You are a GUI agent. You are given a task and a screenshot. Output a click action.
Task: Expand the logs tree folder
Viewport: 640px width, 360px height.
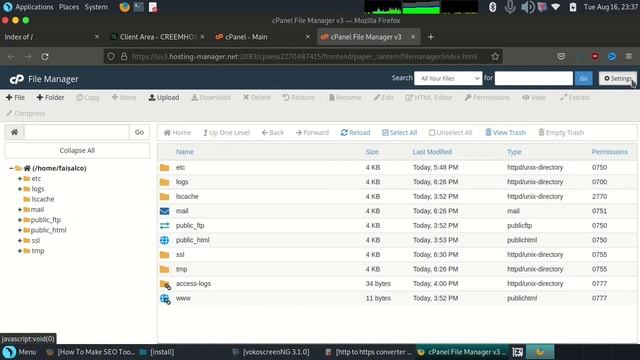(20, 189)
